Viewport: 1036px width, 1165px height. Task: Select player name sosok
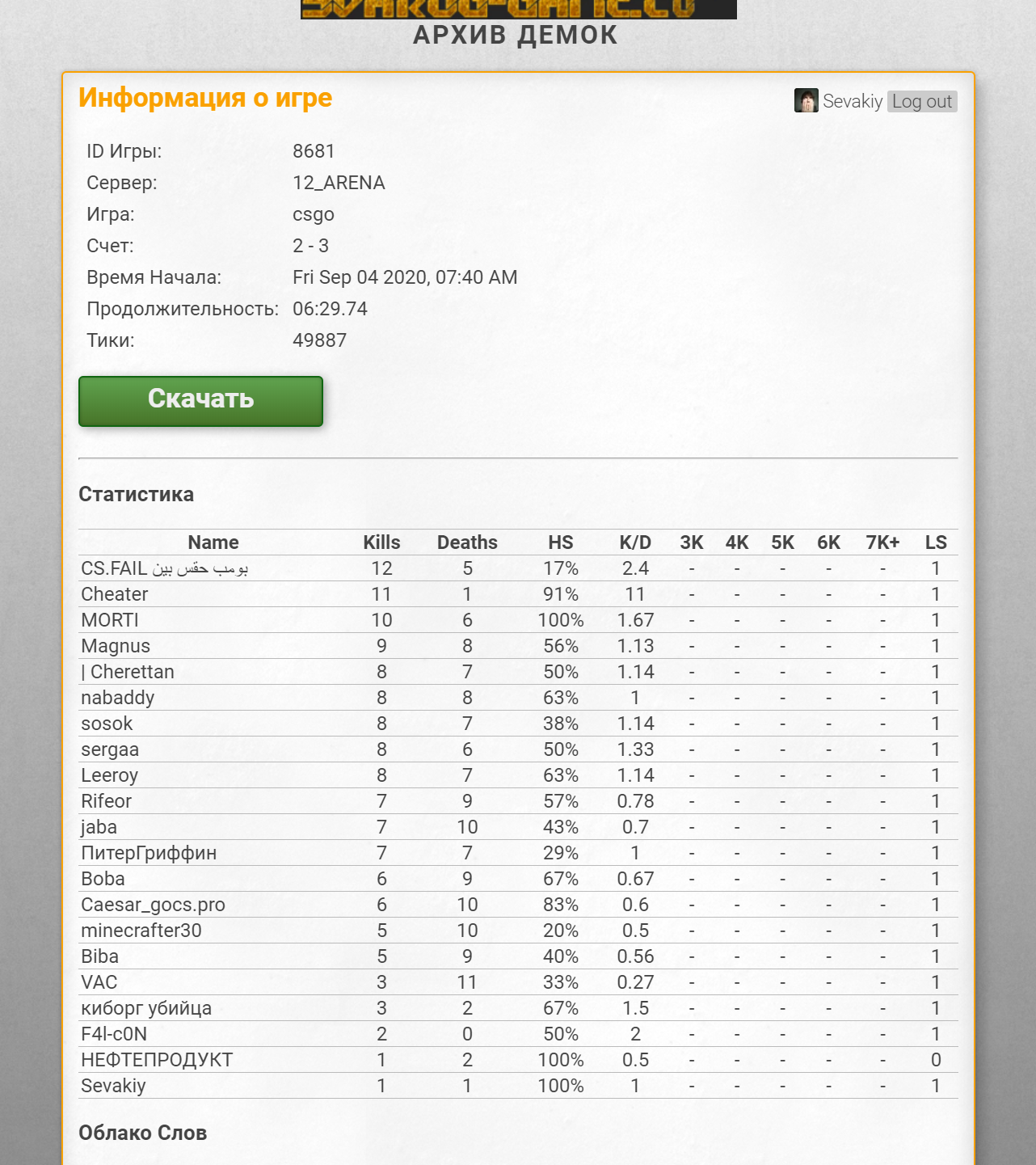click(x=107, y=724)
